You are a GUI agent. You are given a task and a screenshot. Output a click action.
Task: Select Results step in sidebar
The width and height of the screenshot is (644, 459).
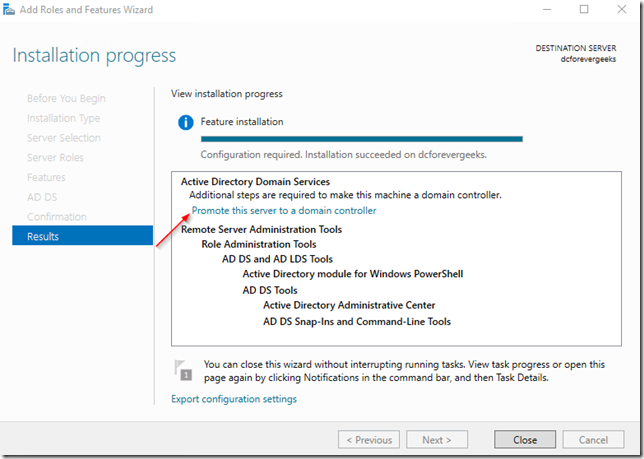43,236
